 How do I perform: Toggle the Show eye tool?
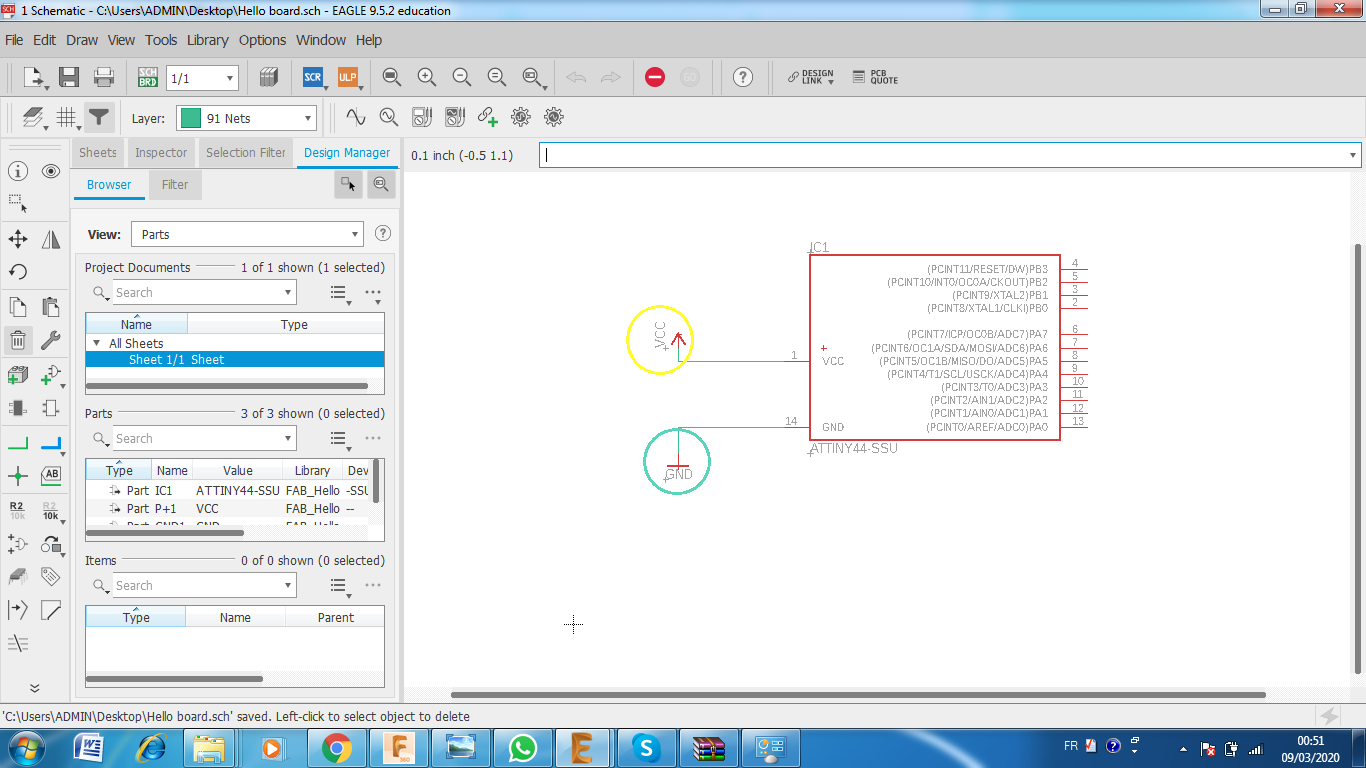(x=51, y=171)
